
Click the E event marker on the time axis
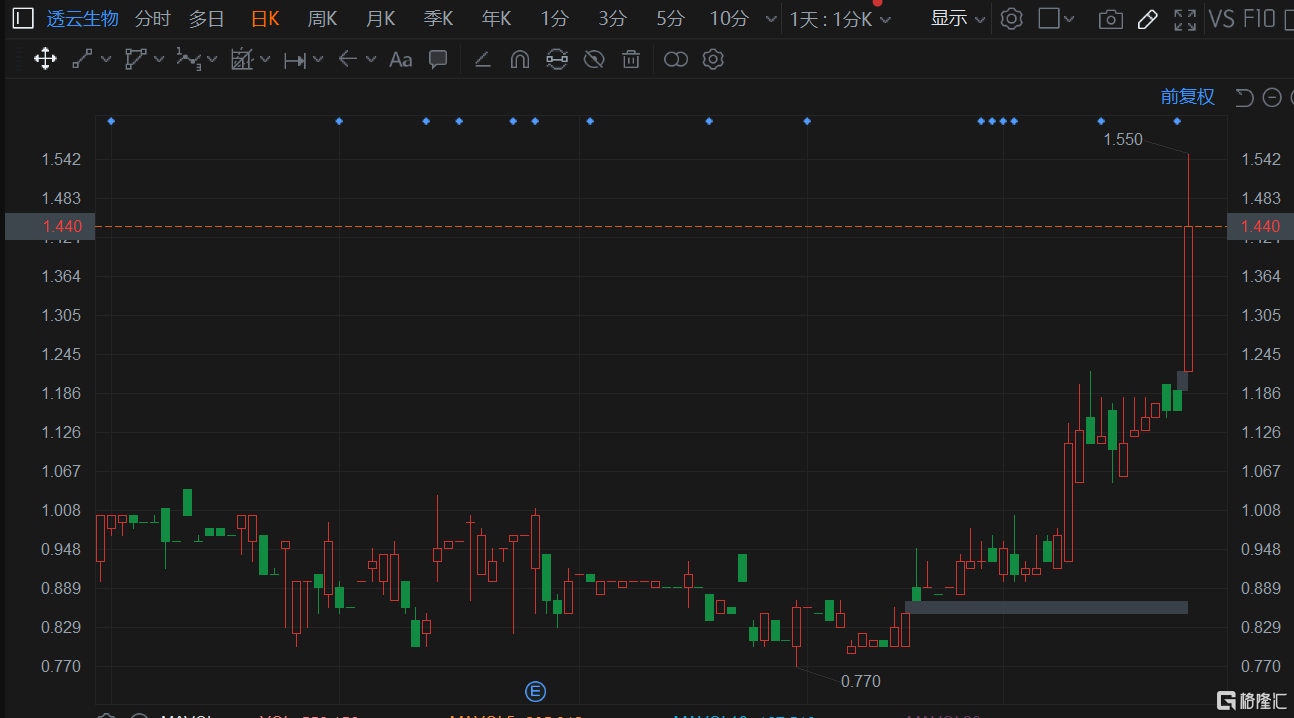[x=536, y=691]
